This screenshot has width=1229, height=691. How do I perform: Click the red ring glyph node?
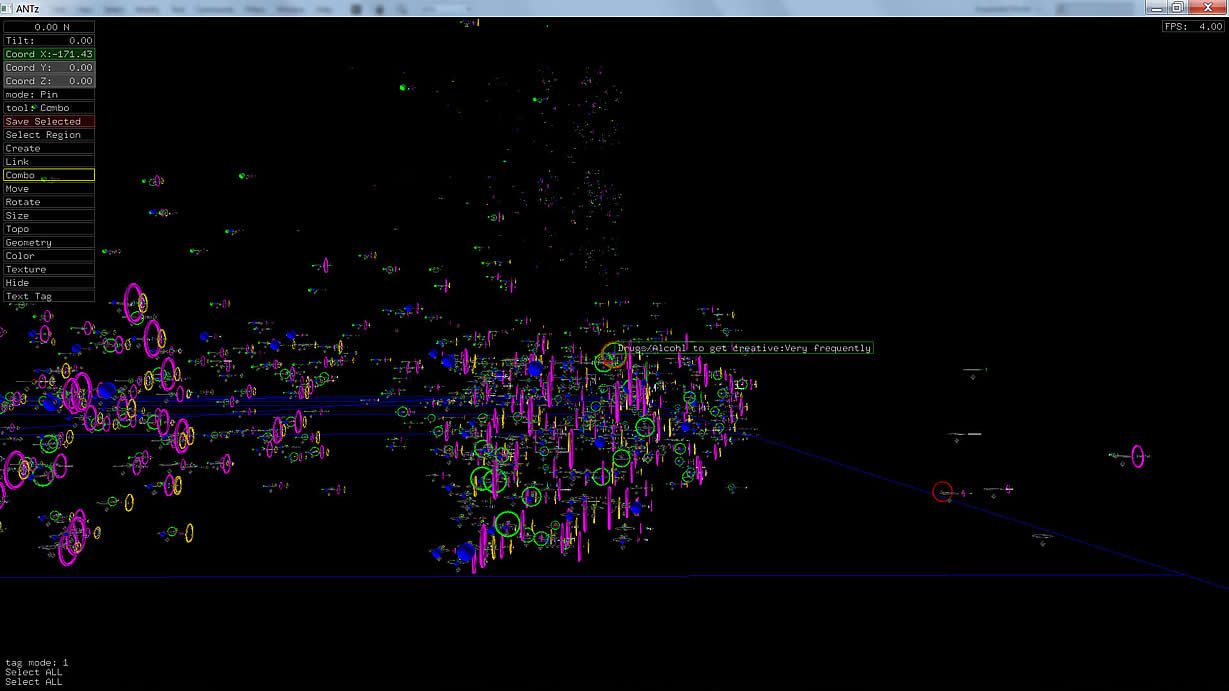click(942, 491)
